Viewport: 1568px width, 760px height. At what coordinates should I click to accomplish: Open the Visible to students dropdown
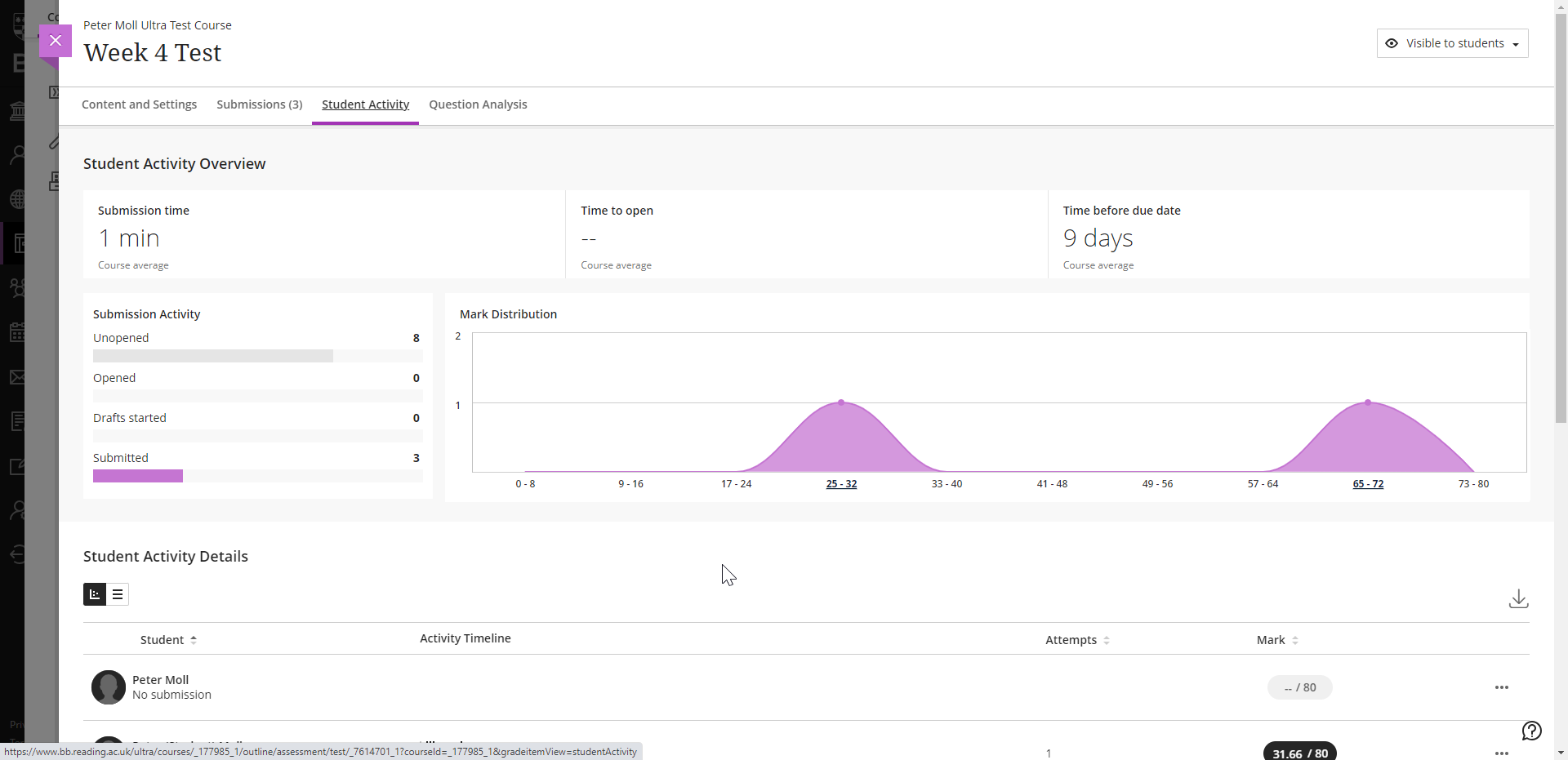click(1452, 43)
